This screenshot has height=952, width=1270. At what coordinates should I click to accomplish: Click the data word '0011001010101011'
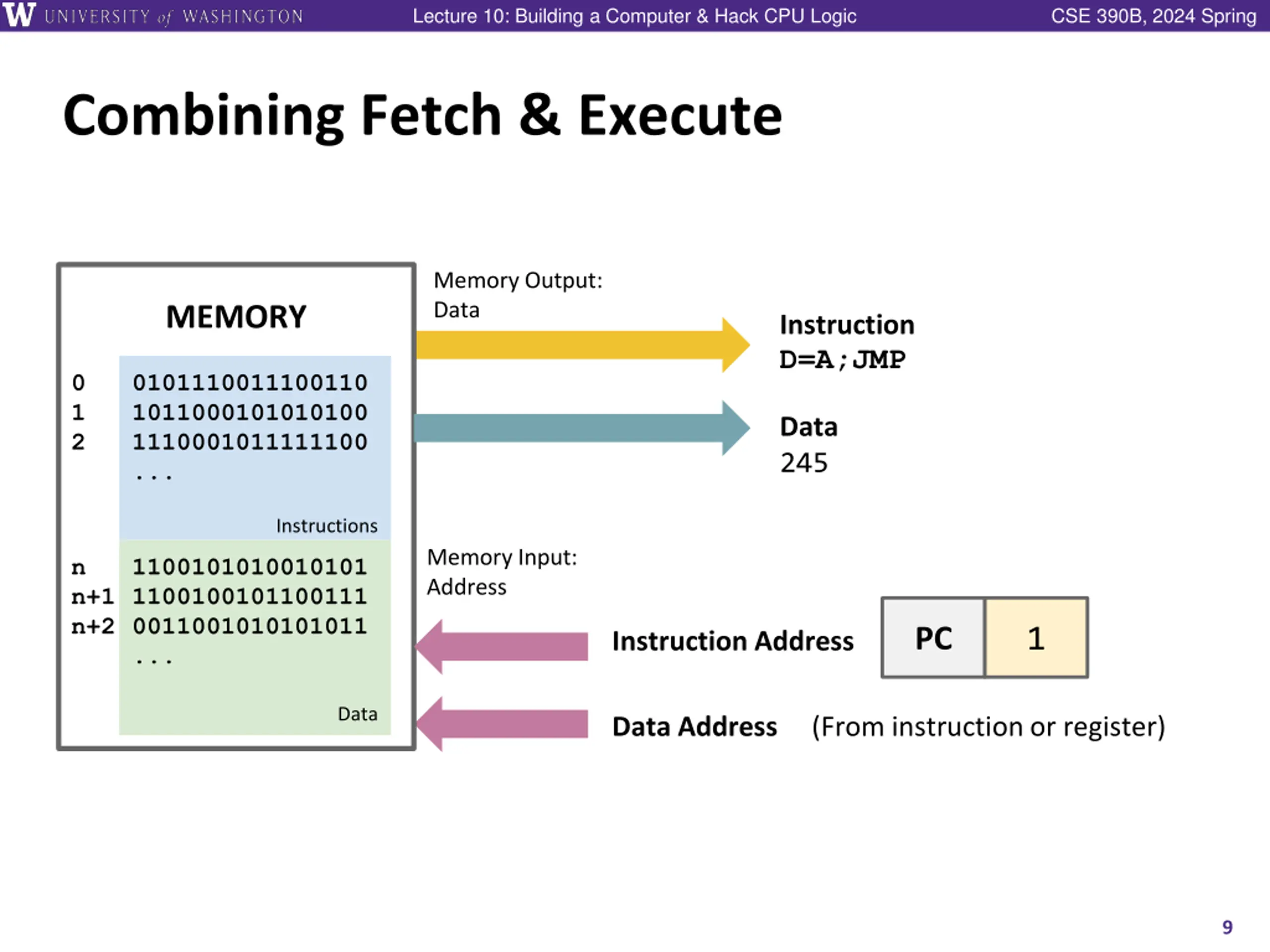click(x=250, y=626)
